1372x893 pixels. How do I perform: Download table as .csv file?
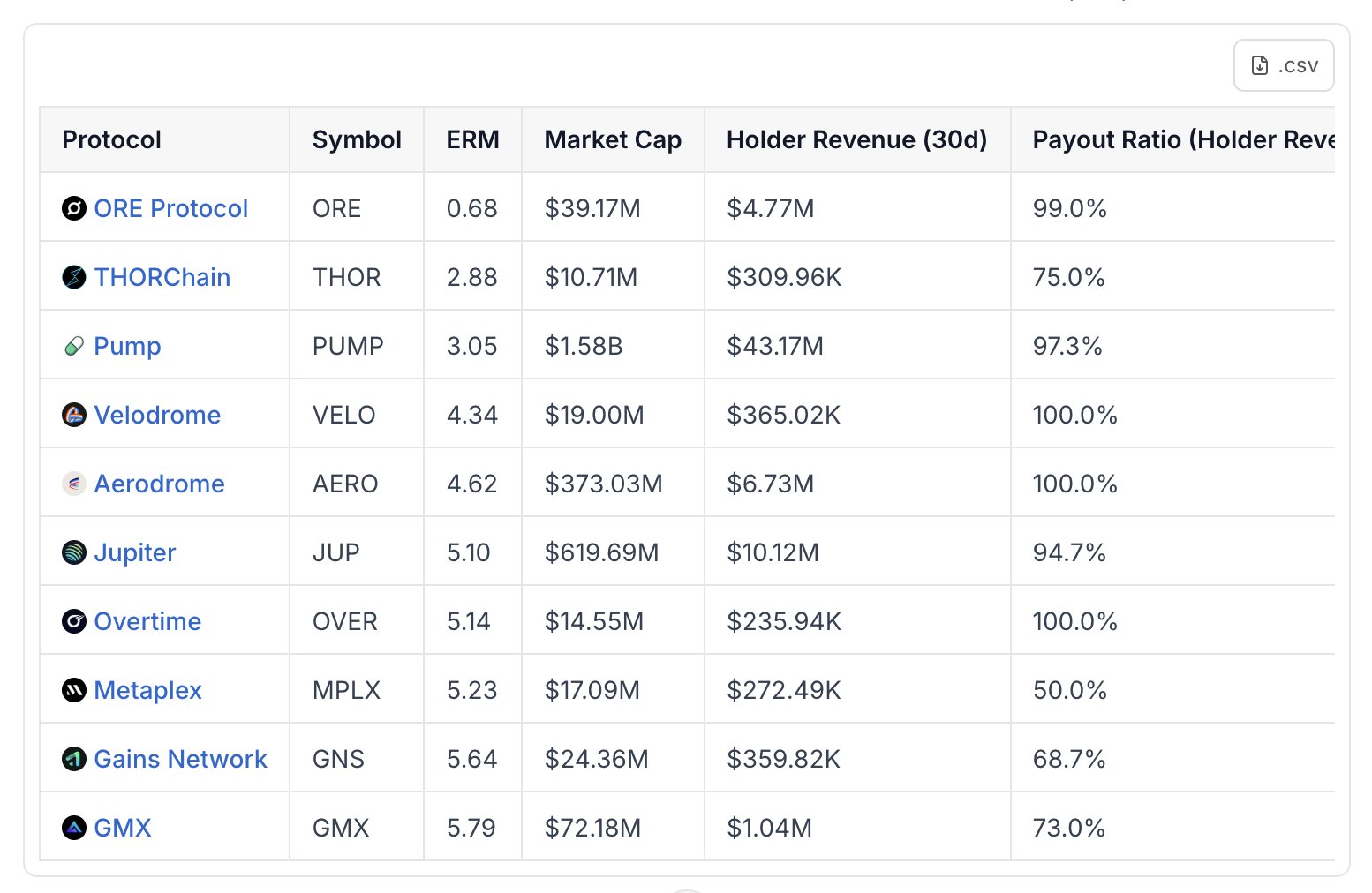click(x=1284, y=66)
